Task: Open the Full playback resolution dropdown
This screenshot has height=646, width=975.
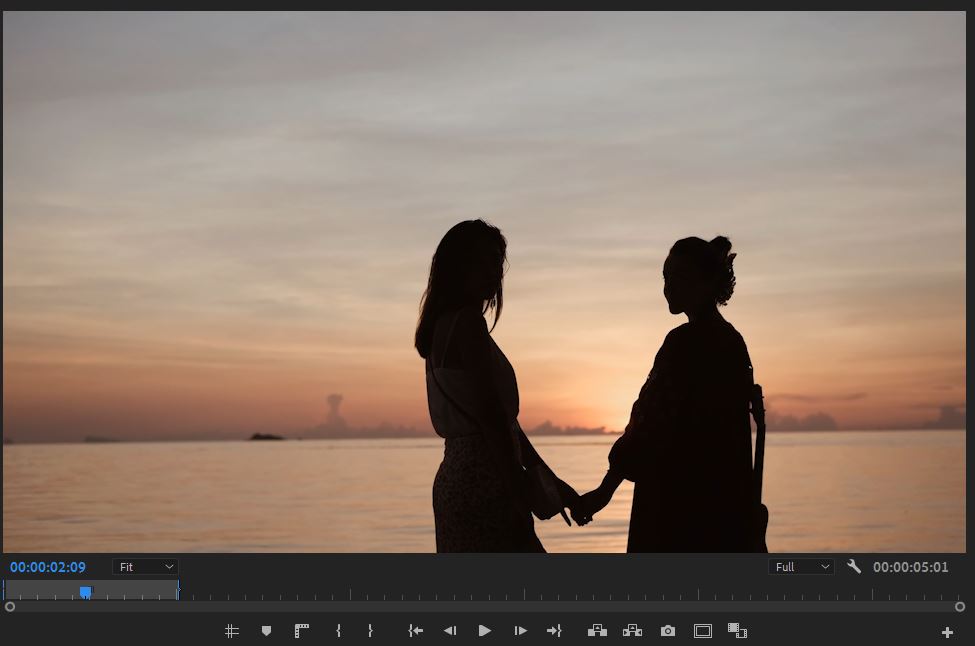Action: pos(801,567)
